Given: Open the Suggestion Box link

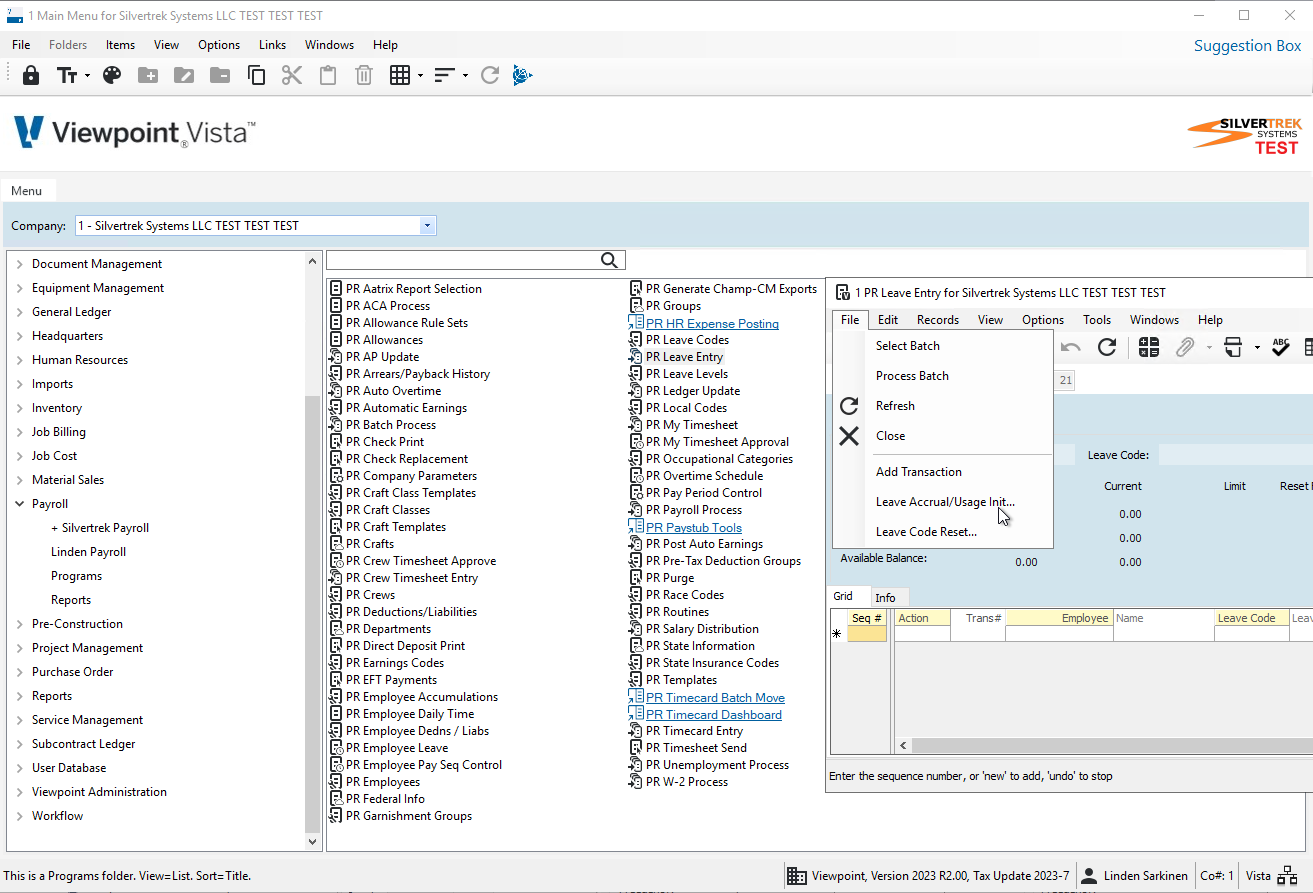Looking at the screenshot, I should coord(1247,46).
